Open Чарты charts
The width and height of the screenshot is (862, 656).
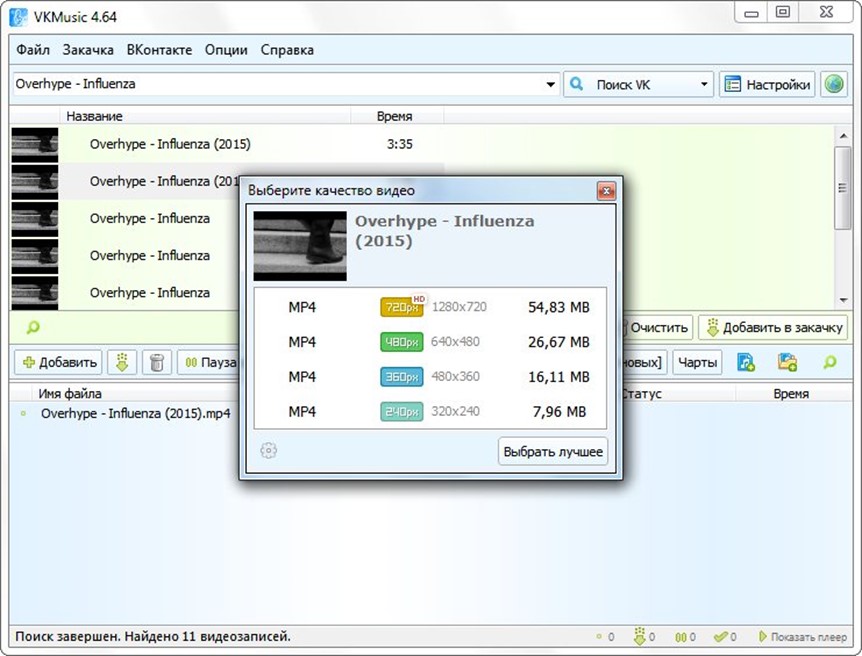tap(697, 362)
